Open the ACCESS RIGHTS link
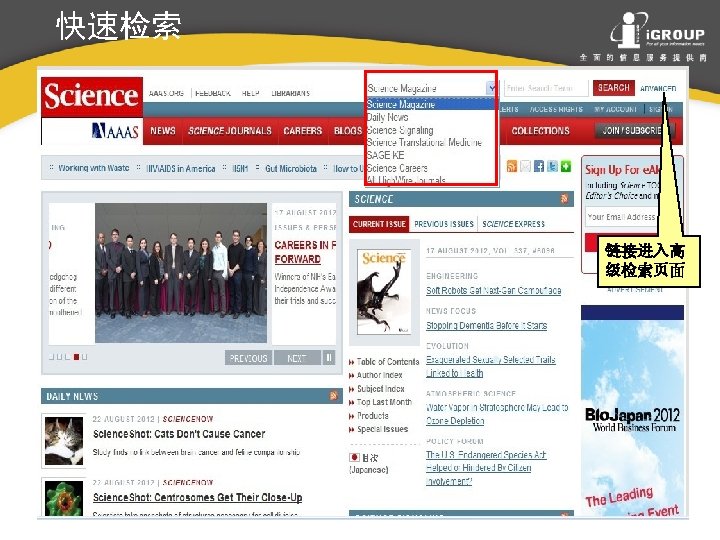 556,109
